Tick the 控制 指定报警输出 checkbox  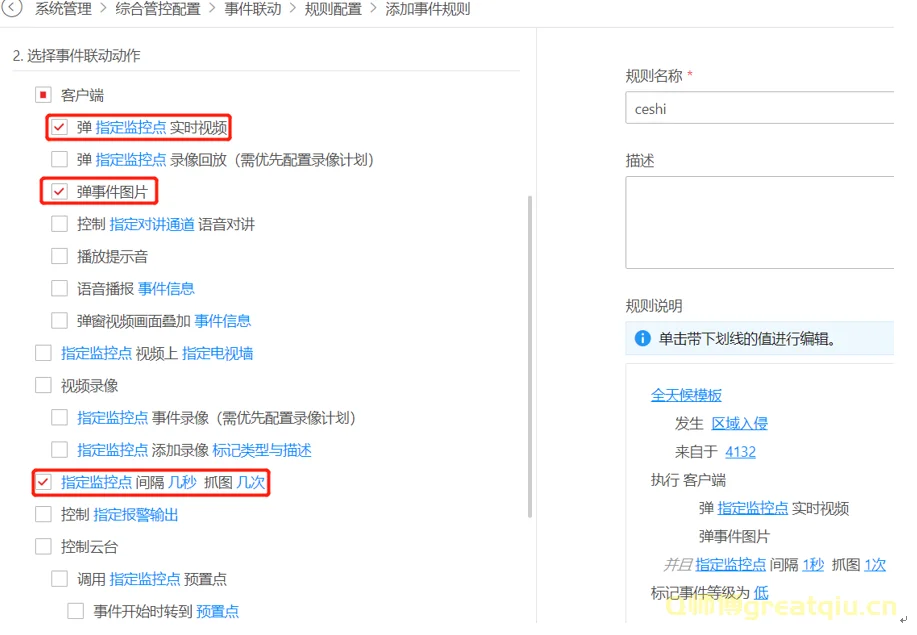tap(43, 514)
